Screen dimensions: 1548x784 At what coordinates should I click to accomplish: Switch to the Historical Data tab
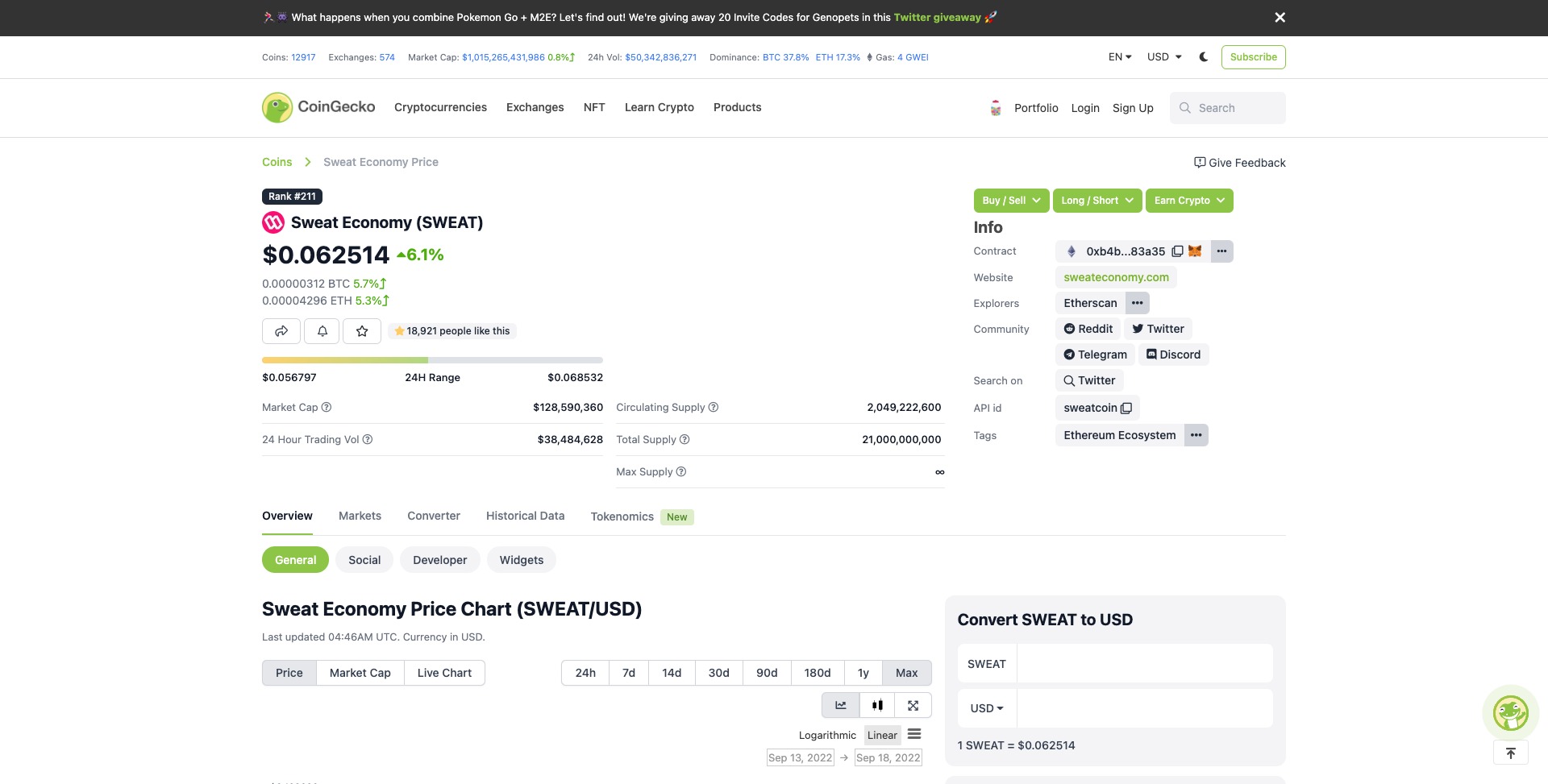pos(525,516)
